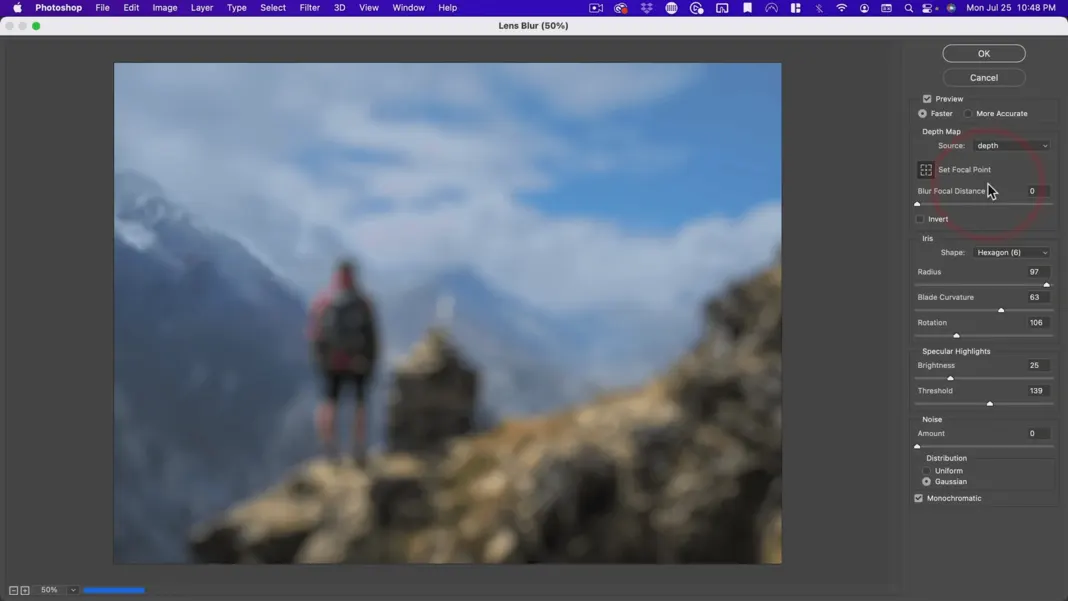1068x601 pixels.
Task: Click the circular G recorder menu bar icon
Action: click(696, 7)
